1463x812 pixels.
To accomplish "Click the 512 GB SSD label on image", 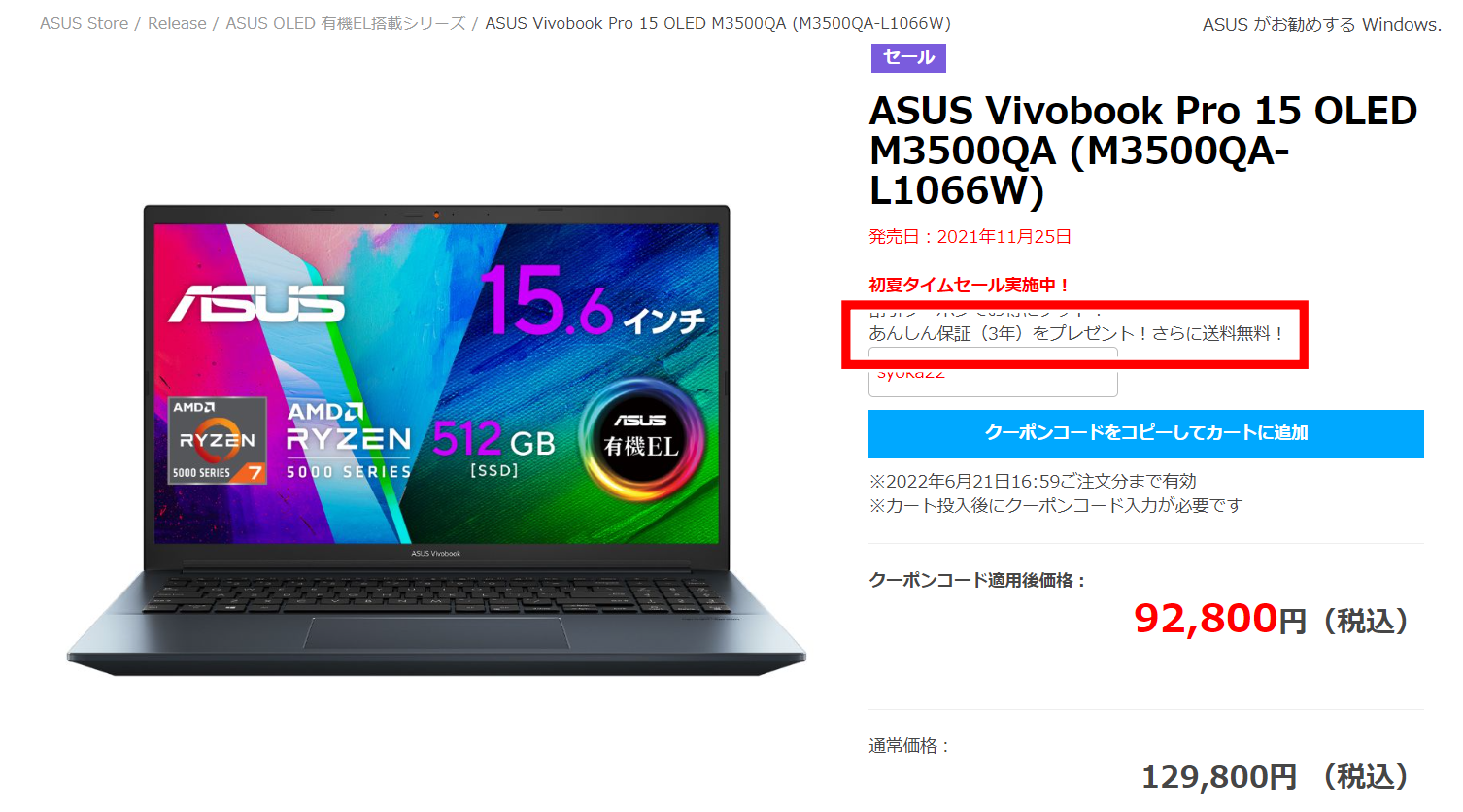I will [x=493, y=449].
